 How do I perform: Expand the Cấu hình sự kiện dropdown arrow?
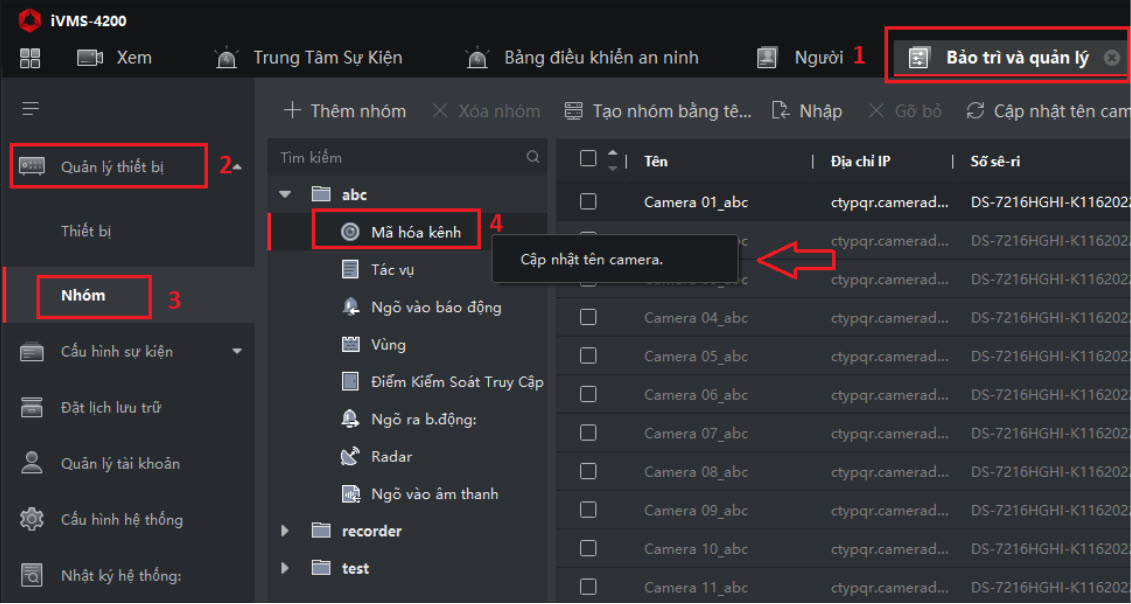pos(237,351)
